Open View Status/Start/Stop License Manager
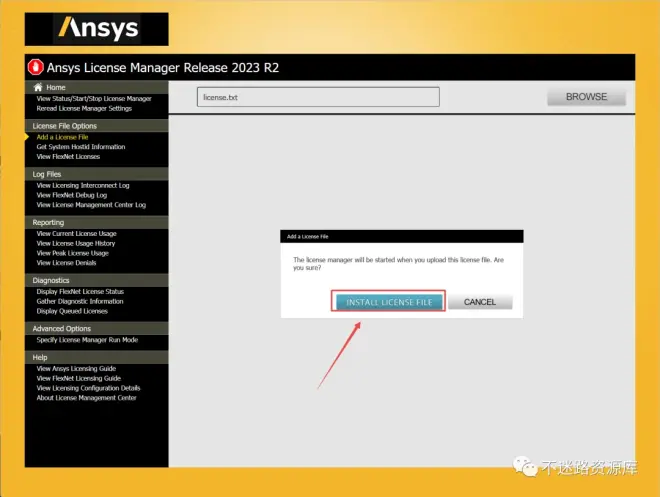This screenshot has height=497, width=660. pyautogui.click(x=94, y=98)
